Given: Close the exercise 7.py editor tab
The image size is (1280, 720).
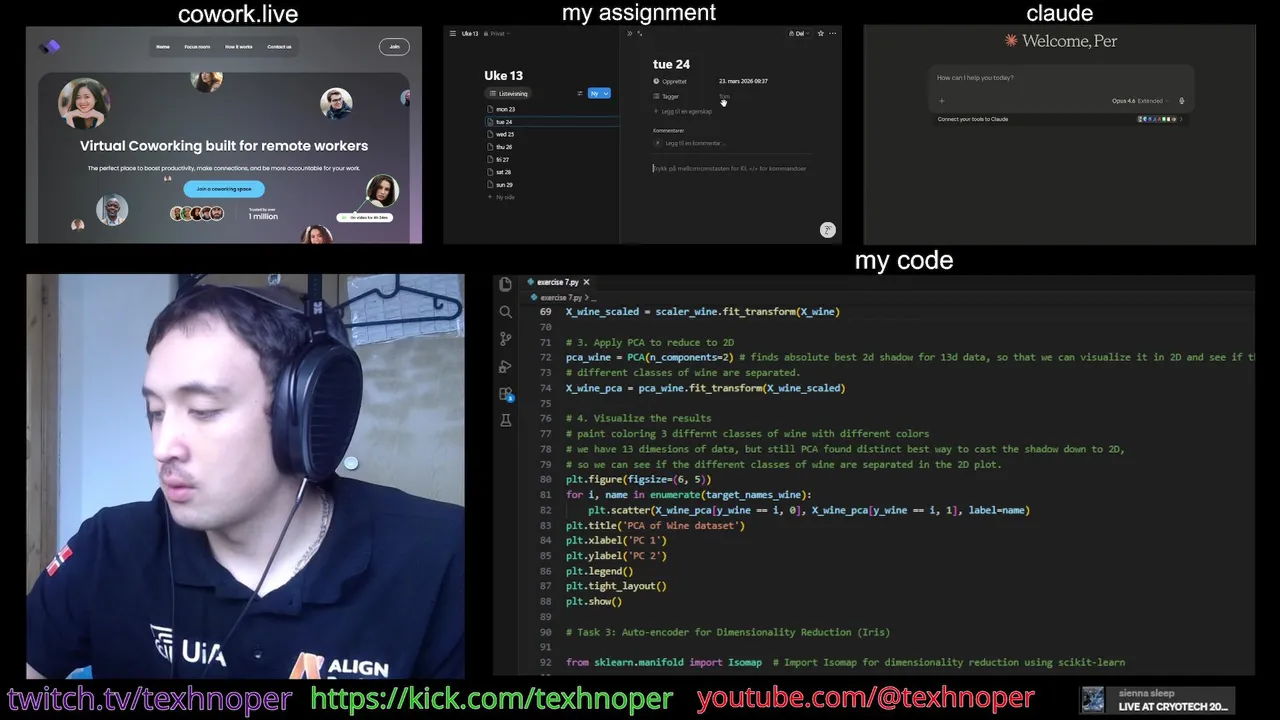Looking at the screenshot, I should (586, 282).
